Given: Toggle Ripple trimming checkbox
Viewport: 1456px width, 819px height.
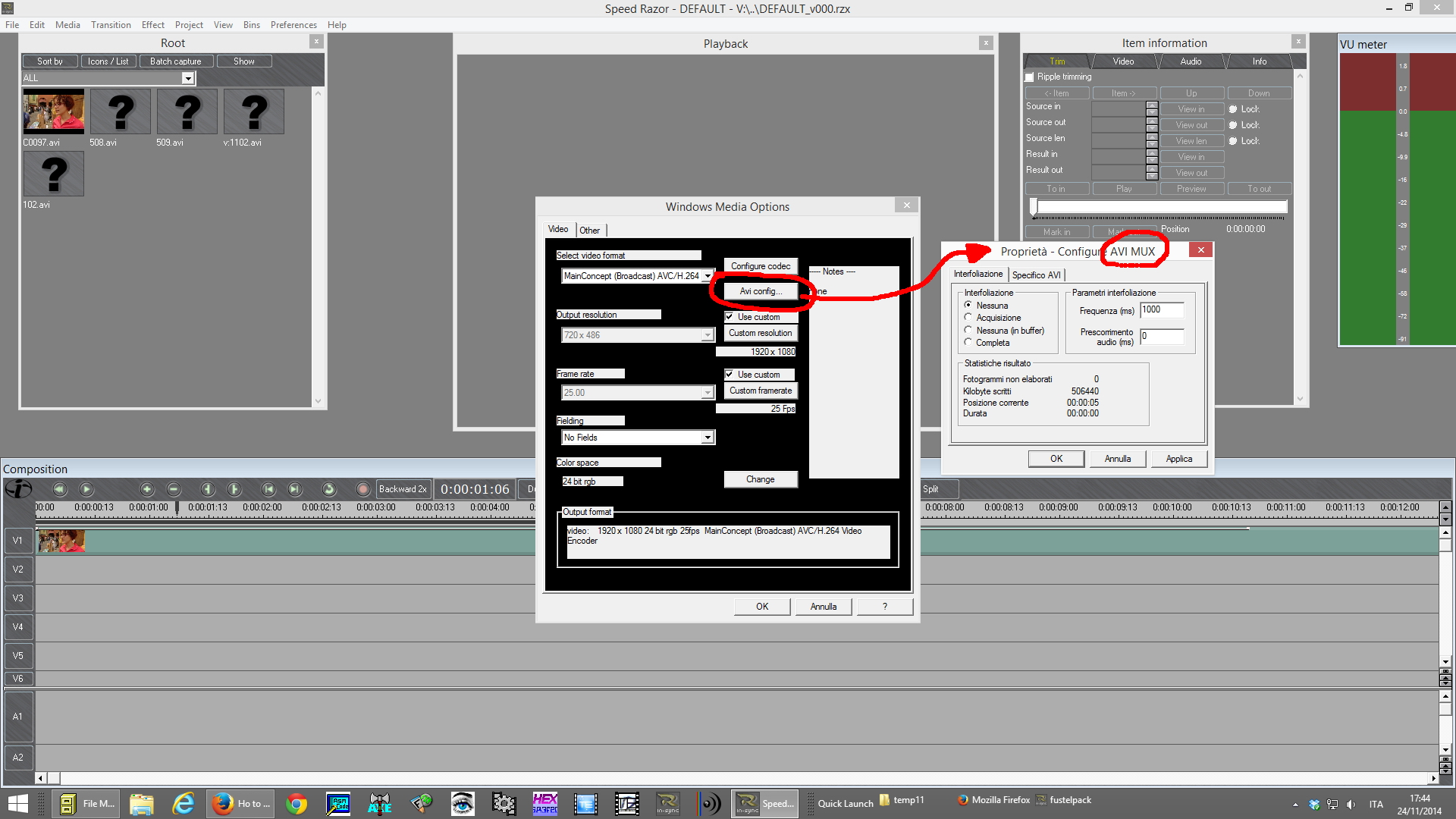Looking at the screenshot, I should point(1030,77).
